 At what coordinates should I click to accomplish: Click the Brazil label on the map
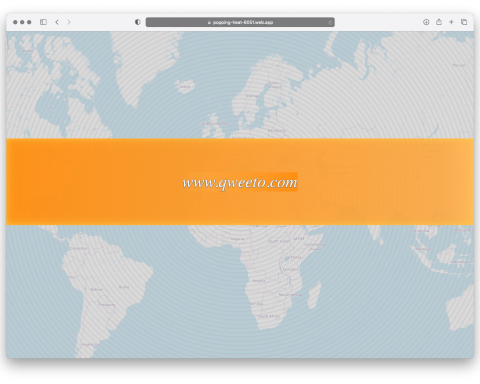pos(124,287)
